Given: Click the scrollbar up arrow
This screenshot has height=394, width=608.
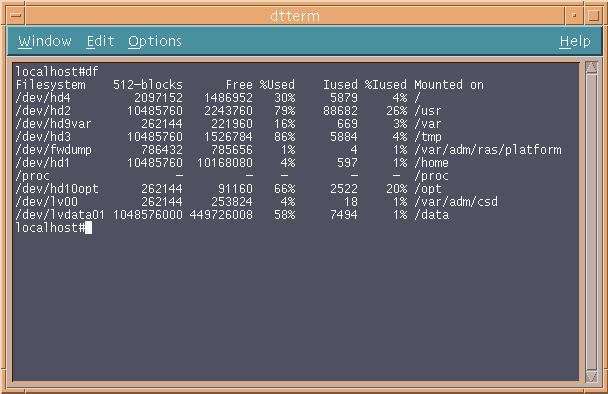Looking at the screenshot, I should click(x=592, y=68).
